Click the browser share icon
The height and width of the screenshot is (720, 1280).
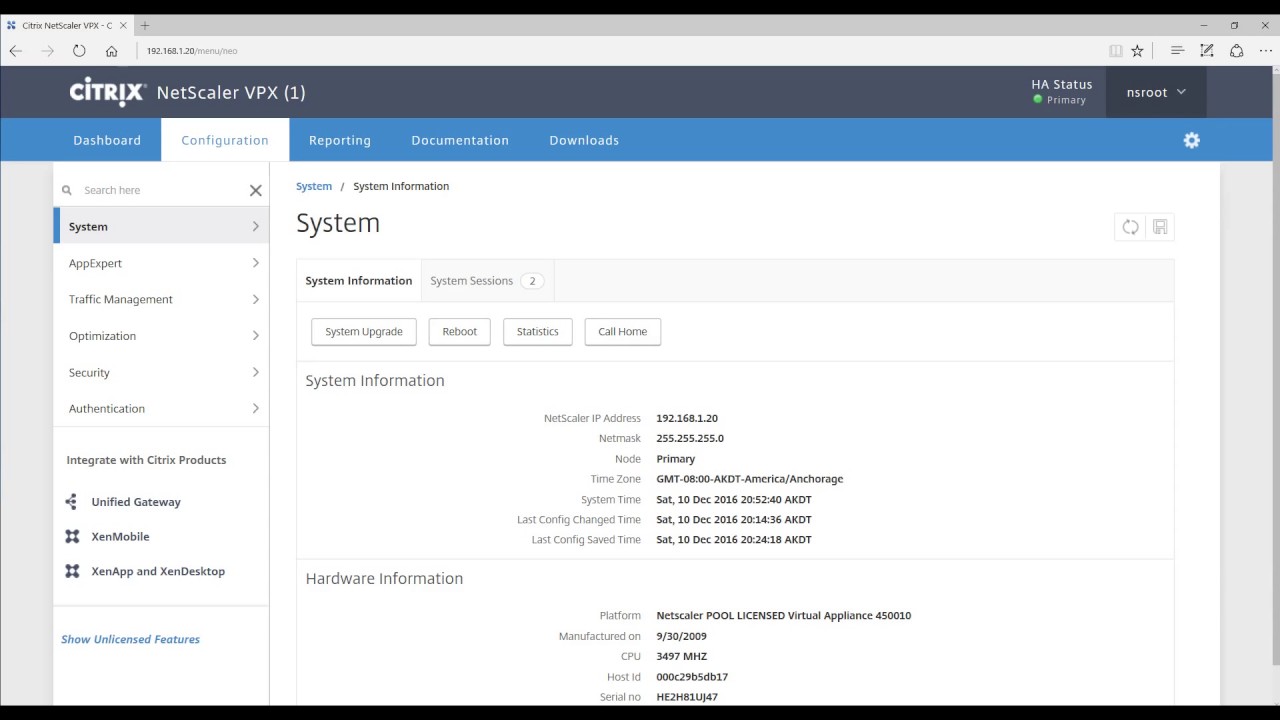click(1236, 51)
